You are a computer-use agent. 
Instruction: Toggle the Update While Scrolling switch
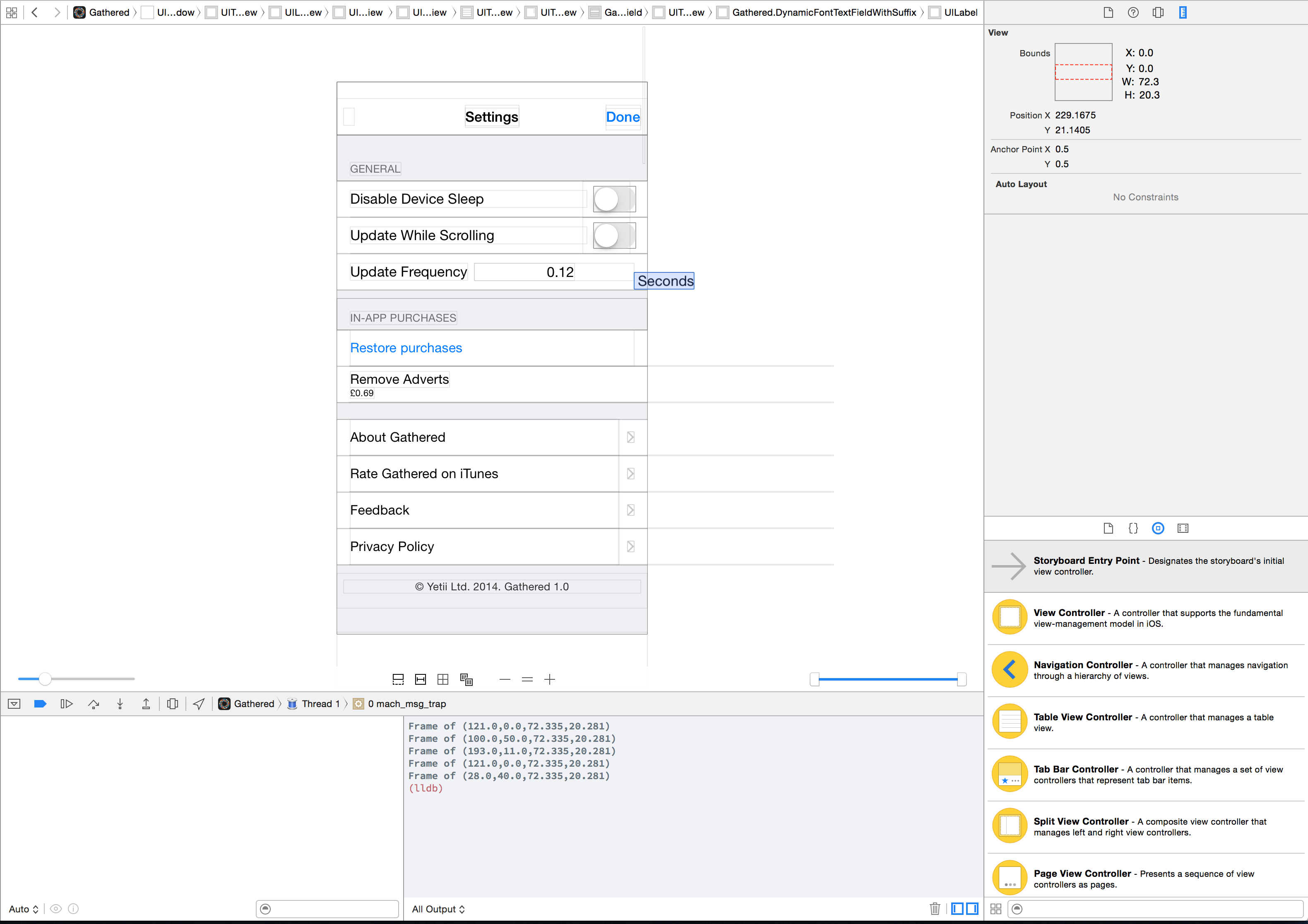click(x=614, y=235)
